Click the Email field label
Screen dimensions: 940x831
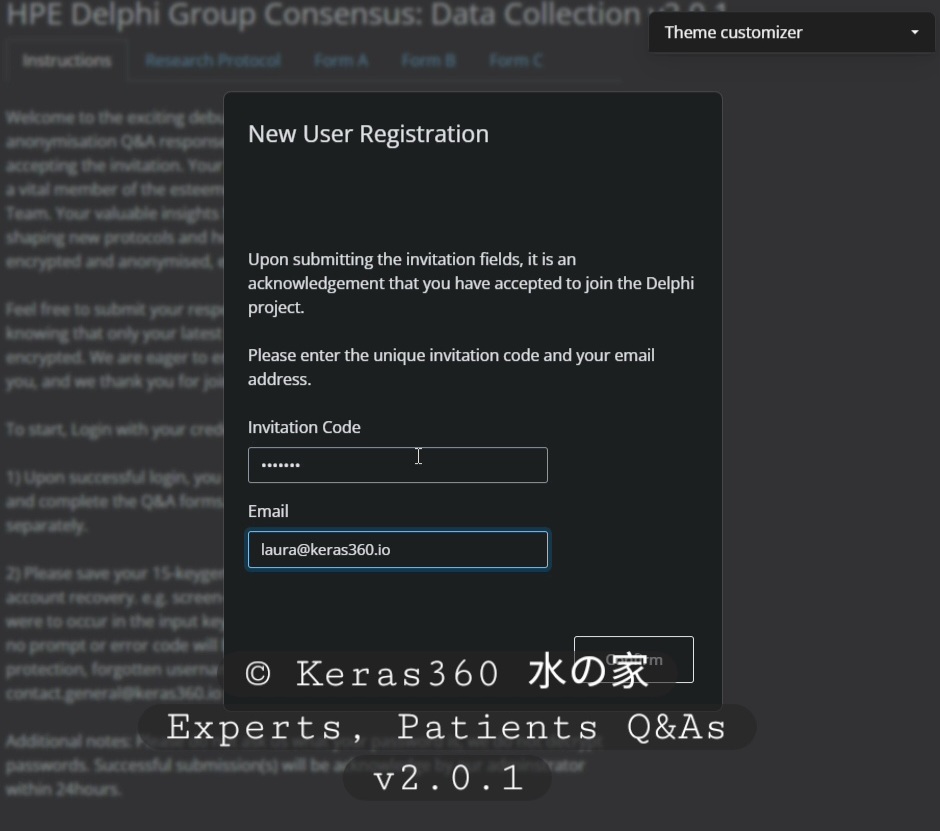pyautogui.click(x=268, y=511)
